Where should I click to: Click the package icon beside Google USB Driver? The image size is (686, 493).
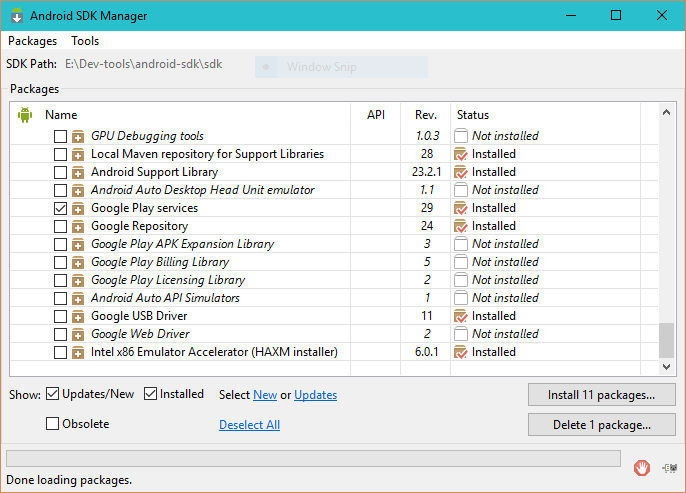pos(78,316)
